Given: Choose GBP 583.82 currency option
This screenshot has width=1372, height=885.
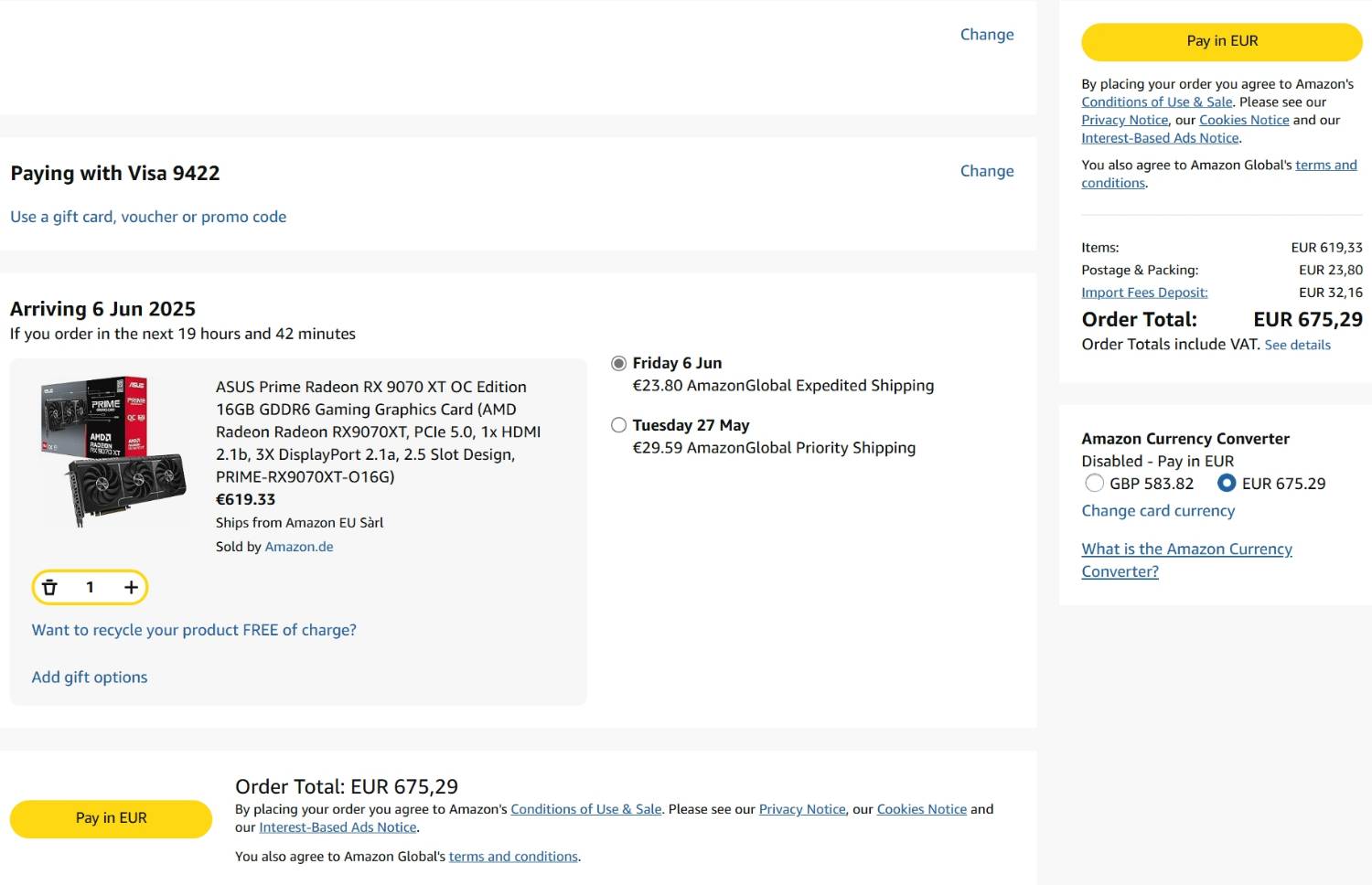Looking at the screenshot, I should click(x=1094, y=484).
